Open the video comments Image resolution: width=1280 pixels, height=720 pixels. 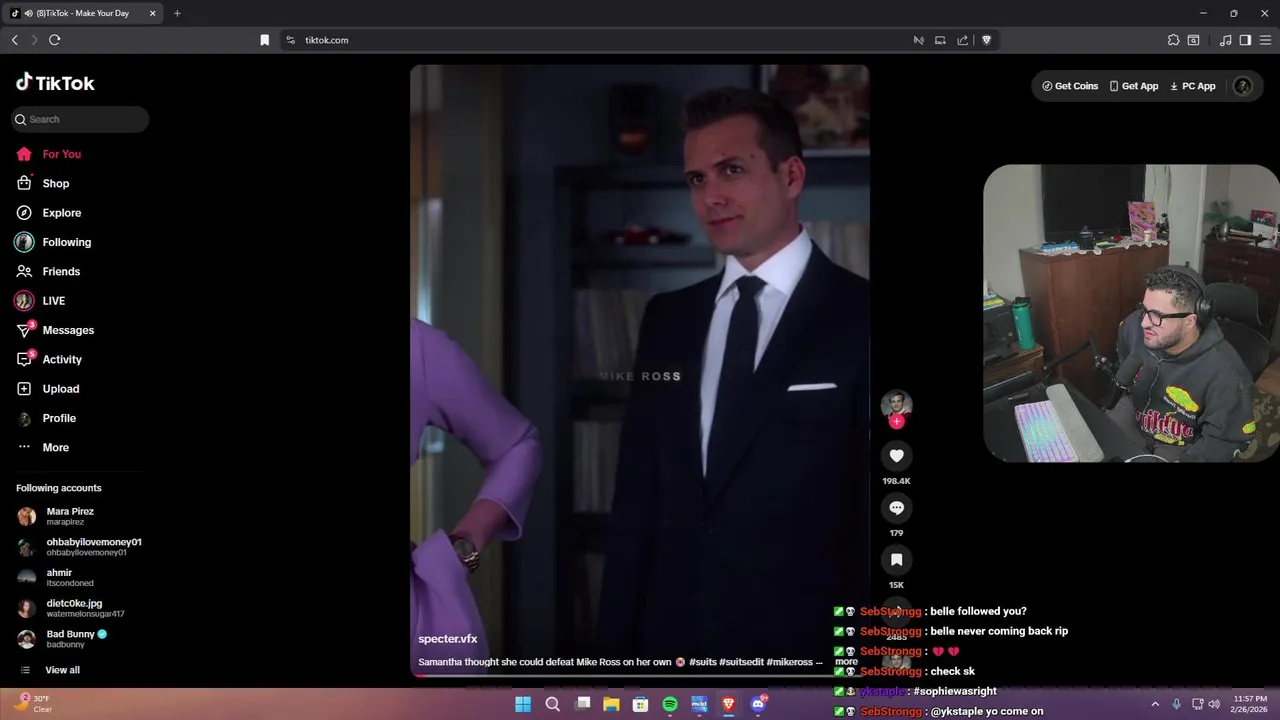[896, 508]
